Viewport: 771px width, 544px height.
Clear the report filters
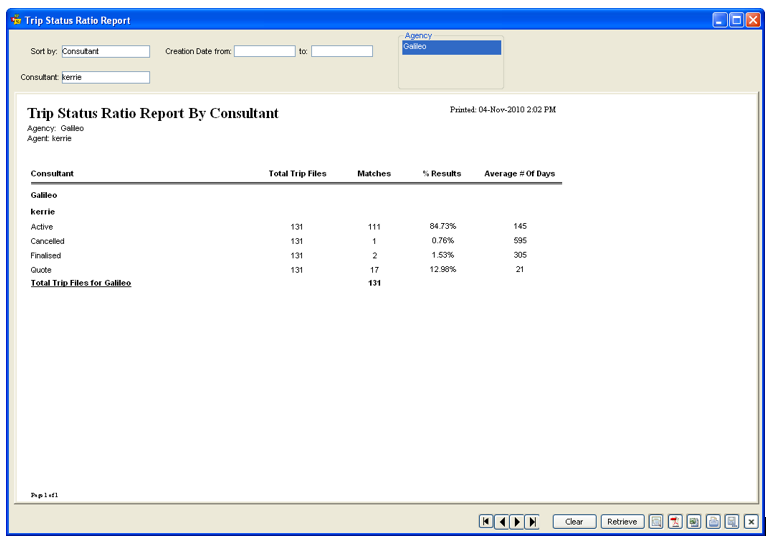[x=574, y=521]
